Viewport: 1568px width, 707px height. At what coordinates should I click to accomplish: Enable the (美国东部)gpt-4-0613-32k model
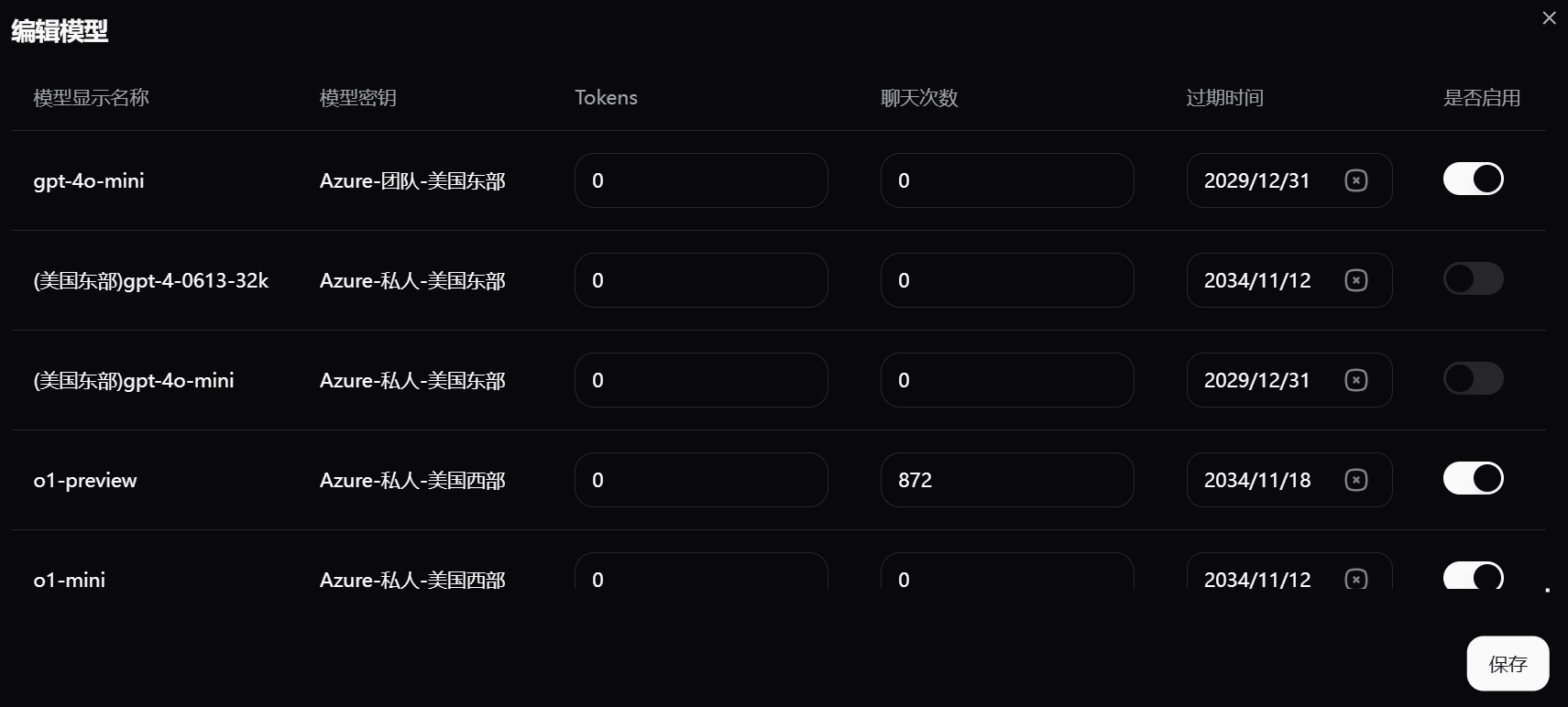1473,278
